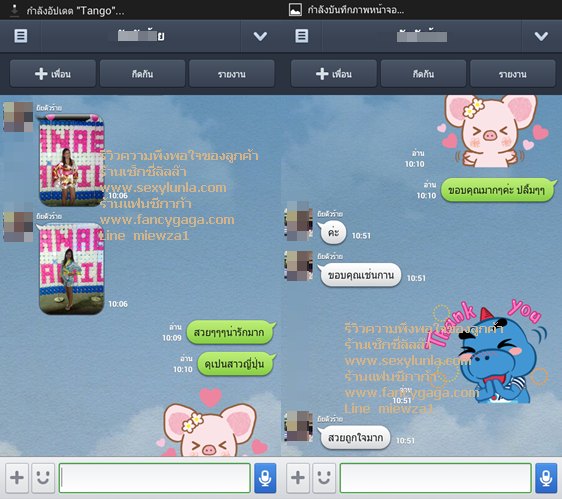Tap the left "+ เพื่อน" add friend button
Viewport: 562px width, 499px height.
(x=53, y=74)
